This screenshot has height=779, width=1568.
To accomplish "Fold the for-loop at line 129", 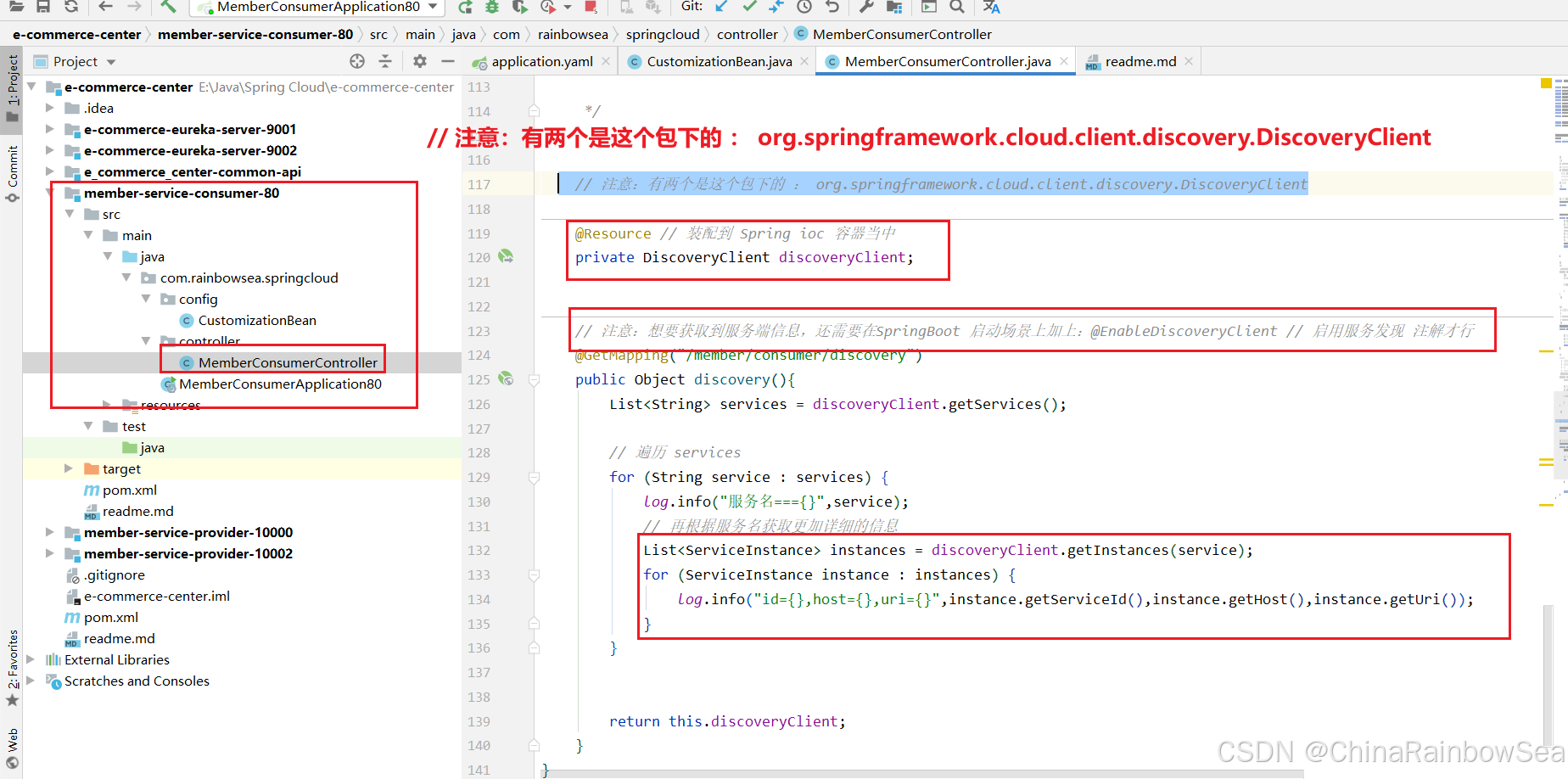I will pyautogui.click(x=534, y=478).
